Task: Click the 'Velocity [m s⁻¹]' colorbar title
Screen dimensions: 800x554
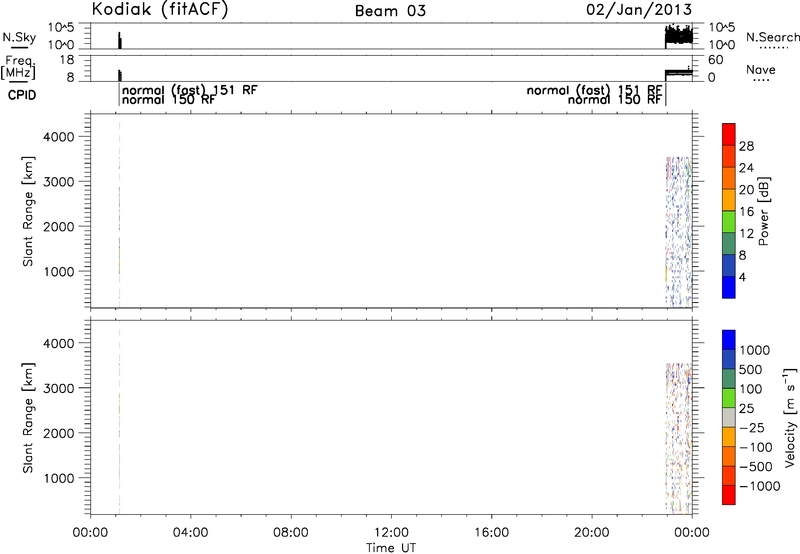Action: tap(790, 417)
